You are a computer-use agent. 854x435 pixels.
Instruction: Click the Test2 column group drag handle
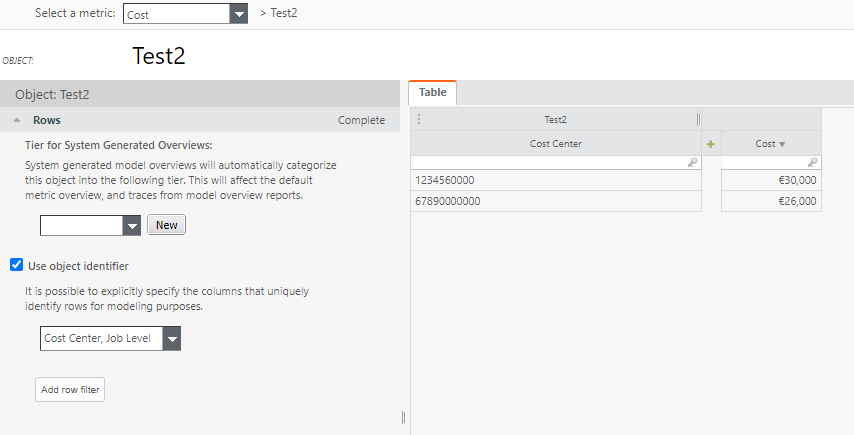click(x=419, y=120)
